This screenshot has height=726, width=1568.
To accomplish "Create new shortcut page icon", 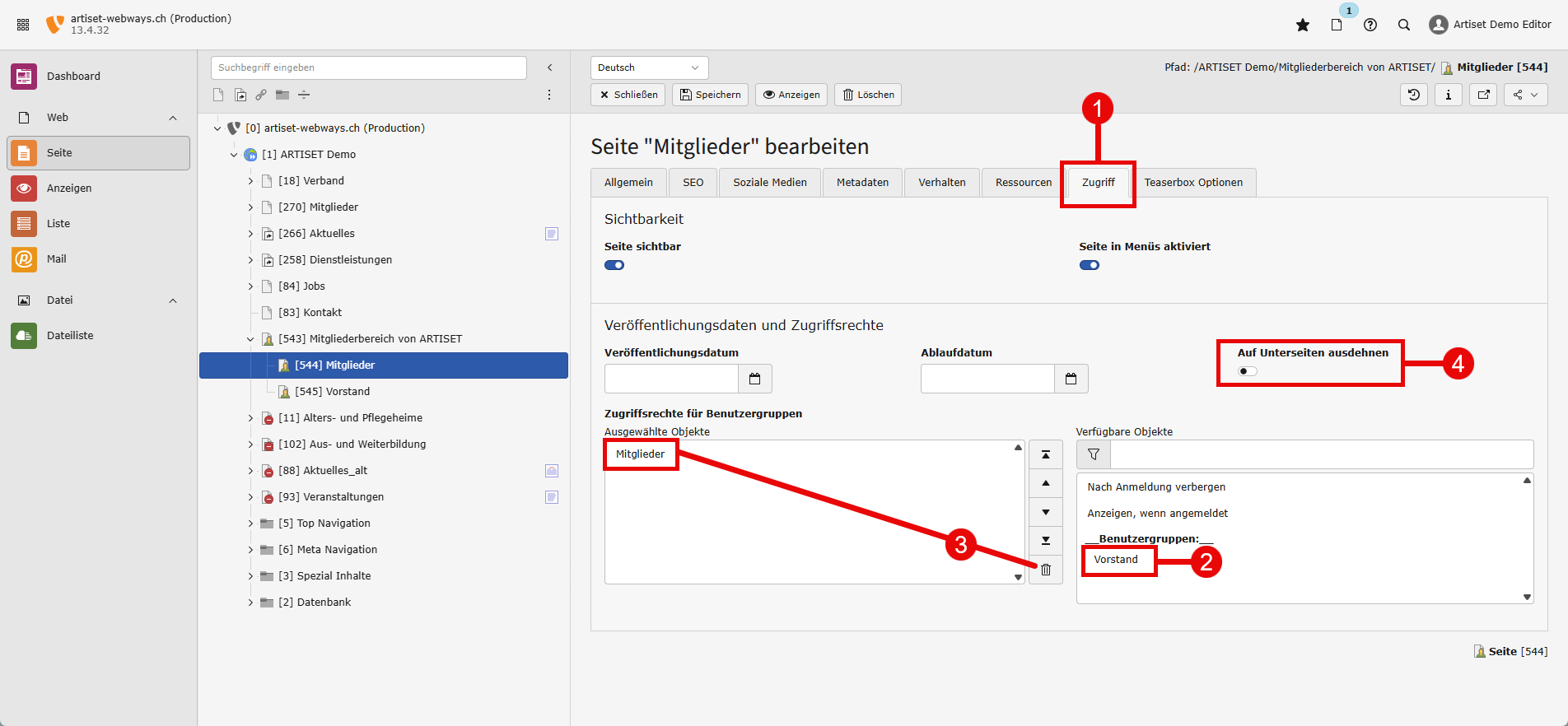I will [x=240, y=95].
